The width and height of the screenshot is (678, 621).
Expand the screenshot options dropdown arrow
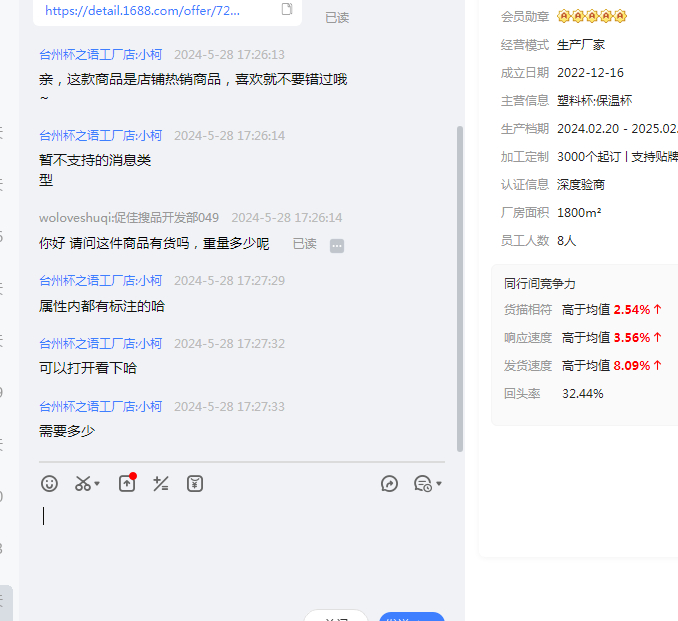[x=97, y=484]
